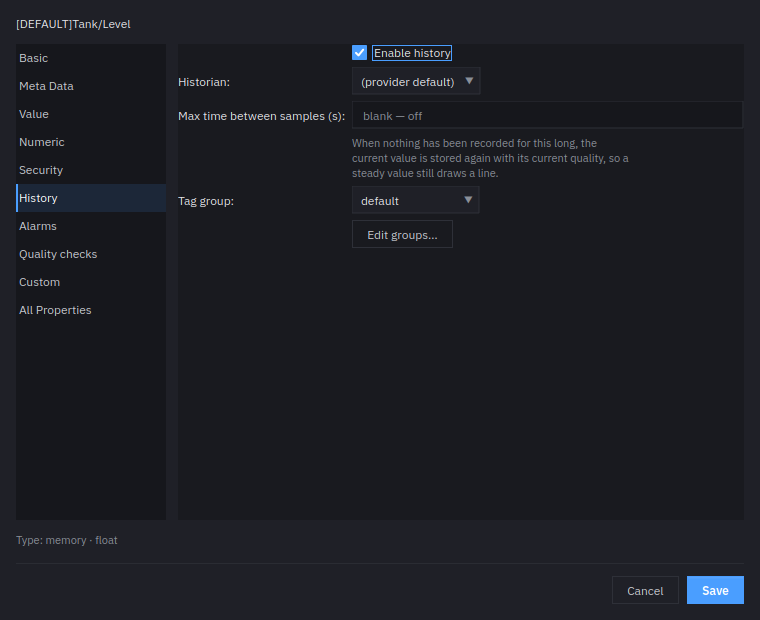Open the Custom section

[x=91, y=282]
